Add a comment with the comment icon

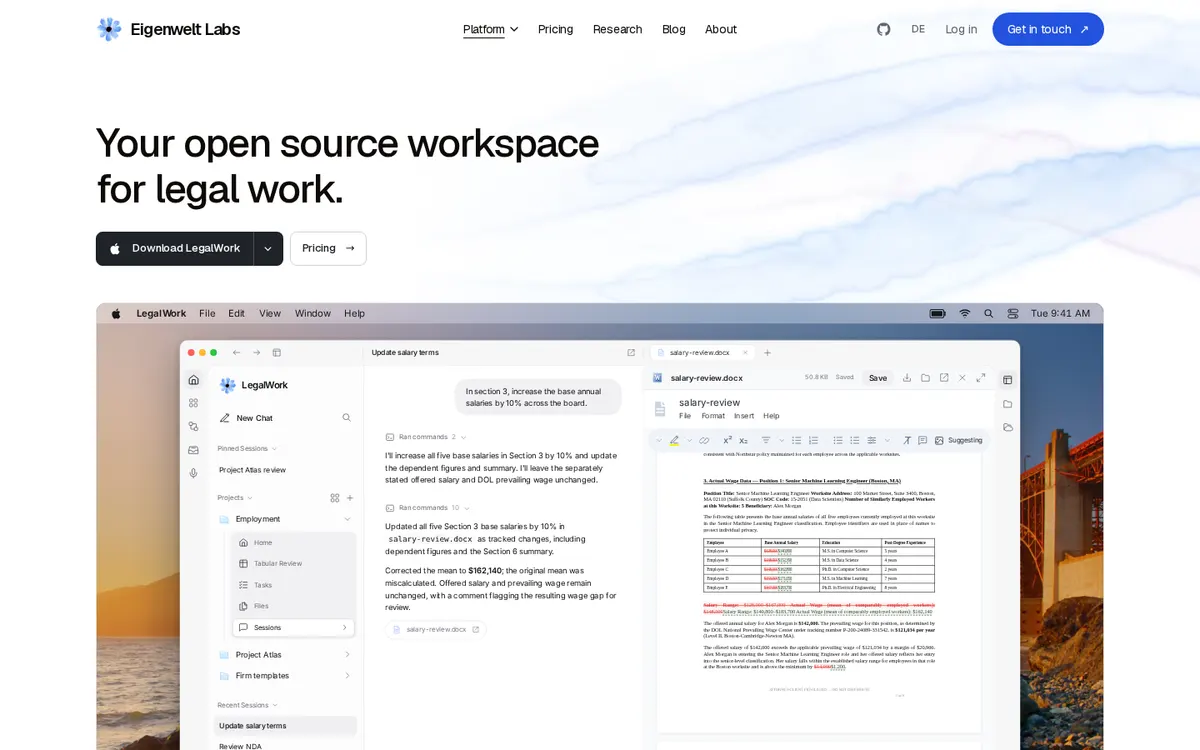coord(922,440)
